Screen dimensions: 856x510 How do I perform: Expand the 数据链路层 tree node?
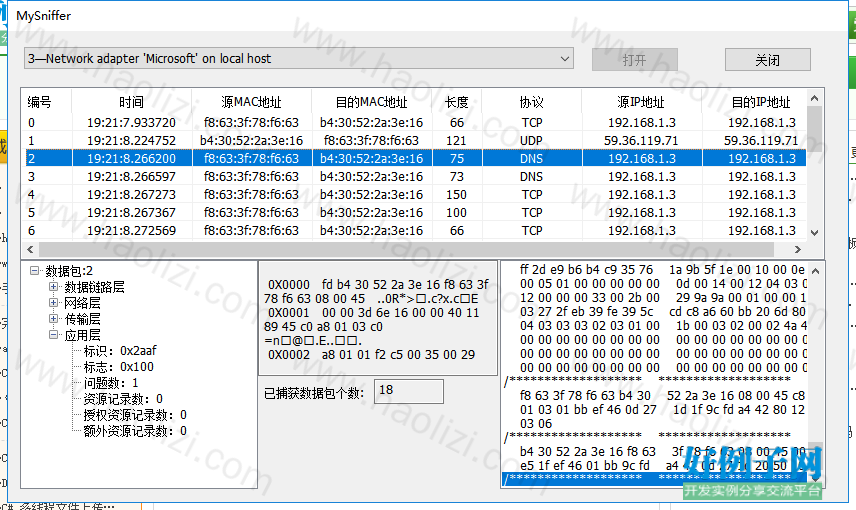[x=54, y=287]
